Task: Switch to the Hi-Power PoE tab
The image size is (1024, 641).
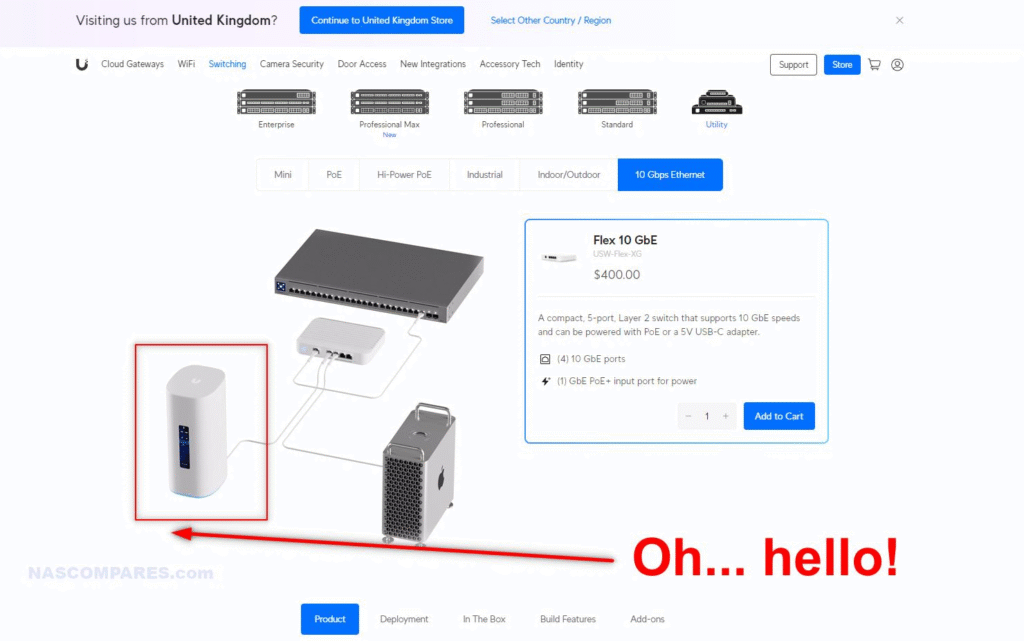Action: point(404,174)
